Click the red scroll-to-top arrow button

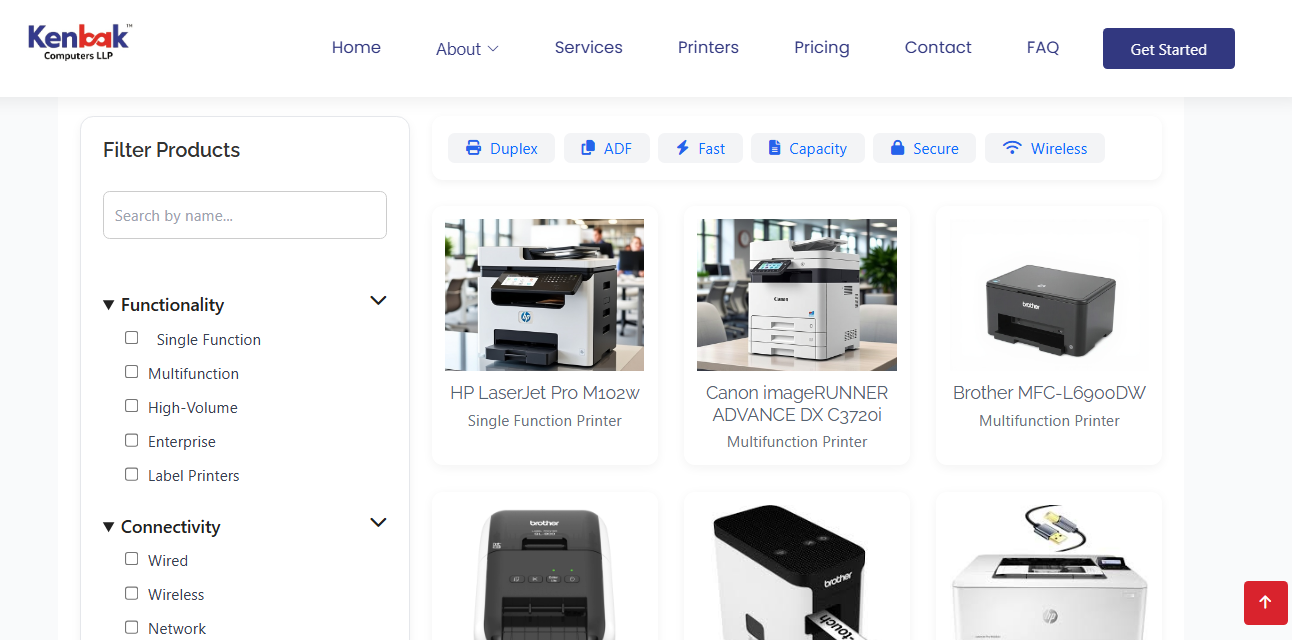point(1265,602)
